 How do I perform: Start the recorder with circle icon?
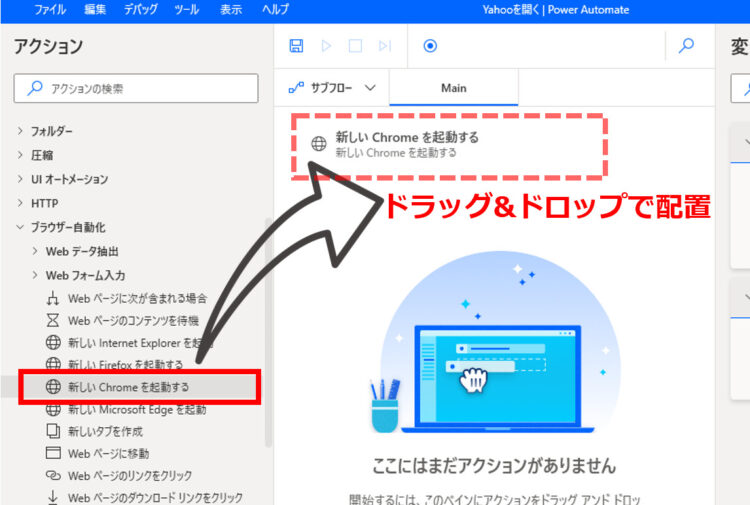pos(430,46)
